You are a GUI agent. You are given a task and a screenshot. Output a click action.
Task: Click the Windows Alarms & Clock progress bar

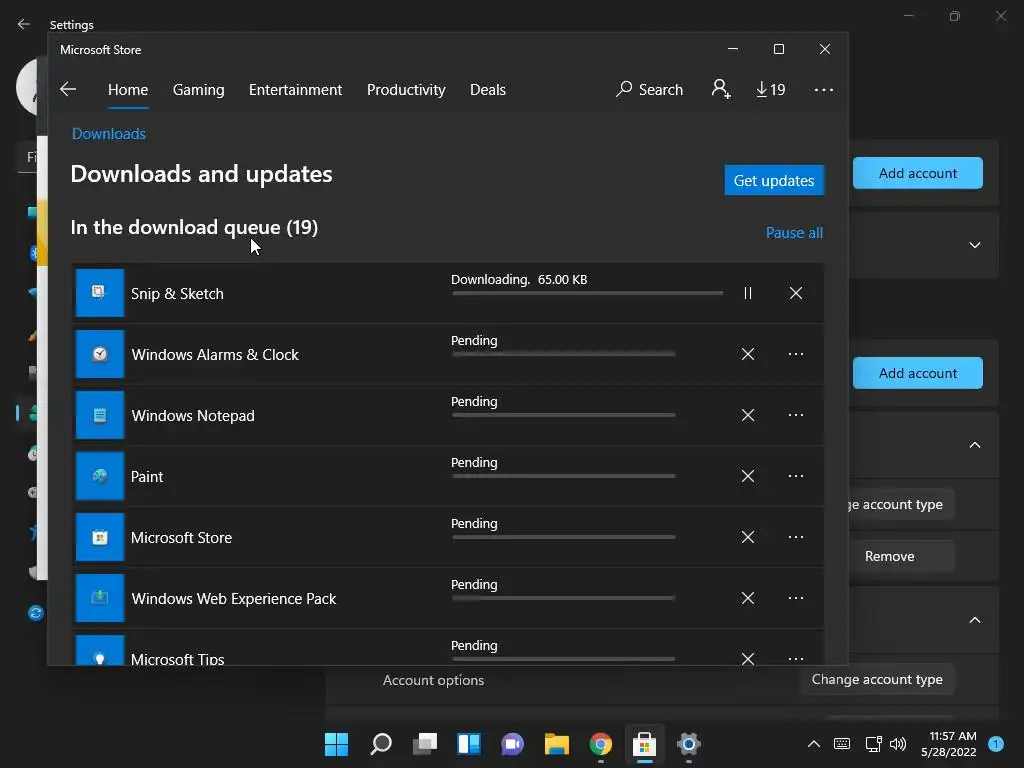pos(563,354)
